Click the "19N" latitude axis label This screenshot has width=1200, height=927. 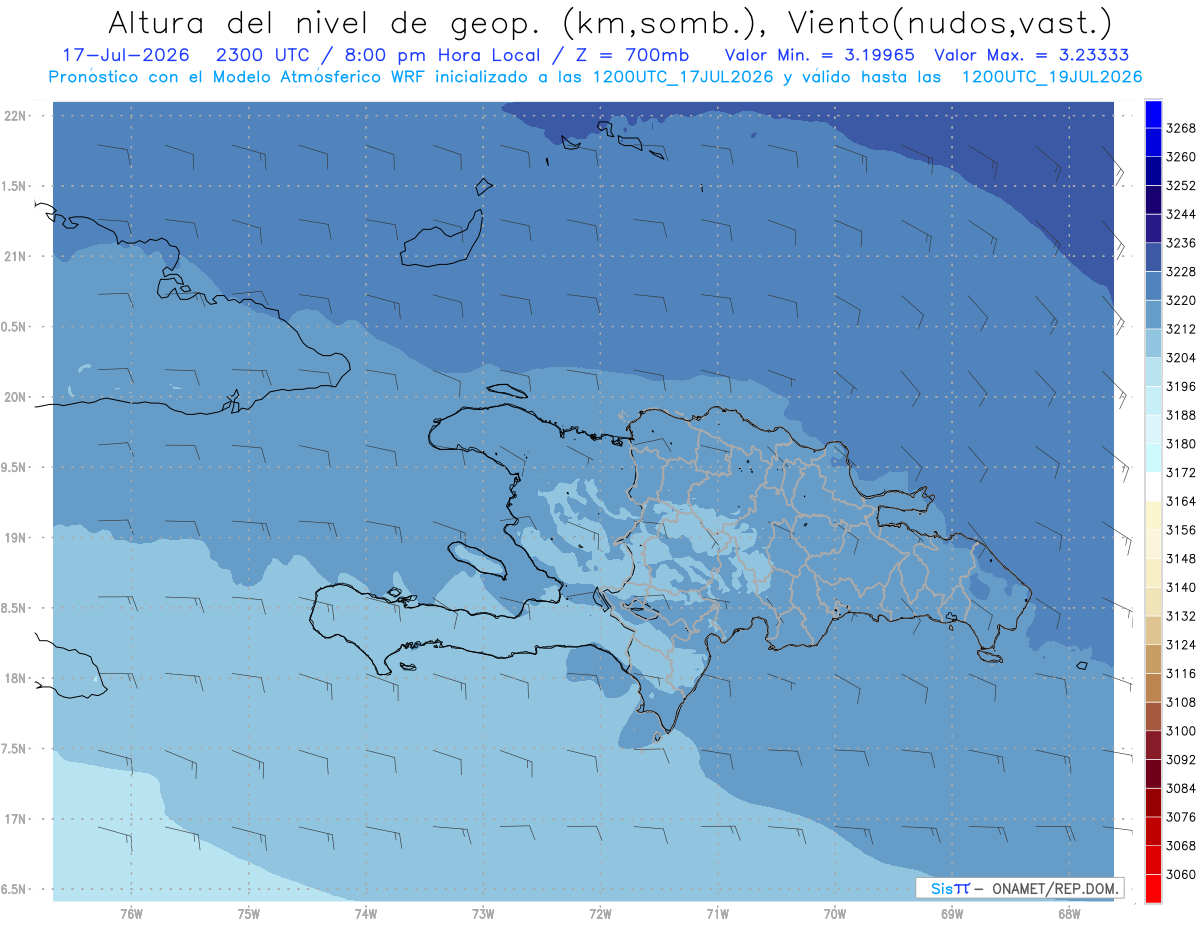click(x=15, y=538)
